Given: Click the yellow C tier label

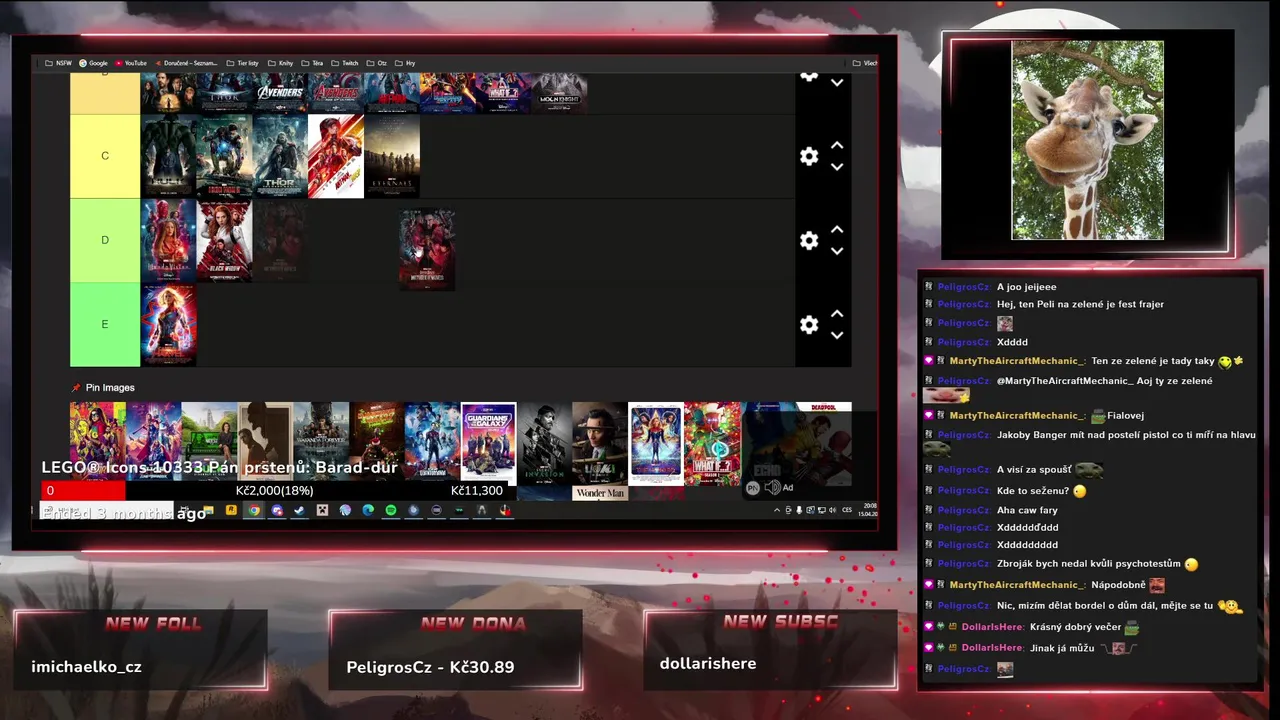Looking at the screenshot, I should [x=105, y=156].
